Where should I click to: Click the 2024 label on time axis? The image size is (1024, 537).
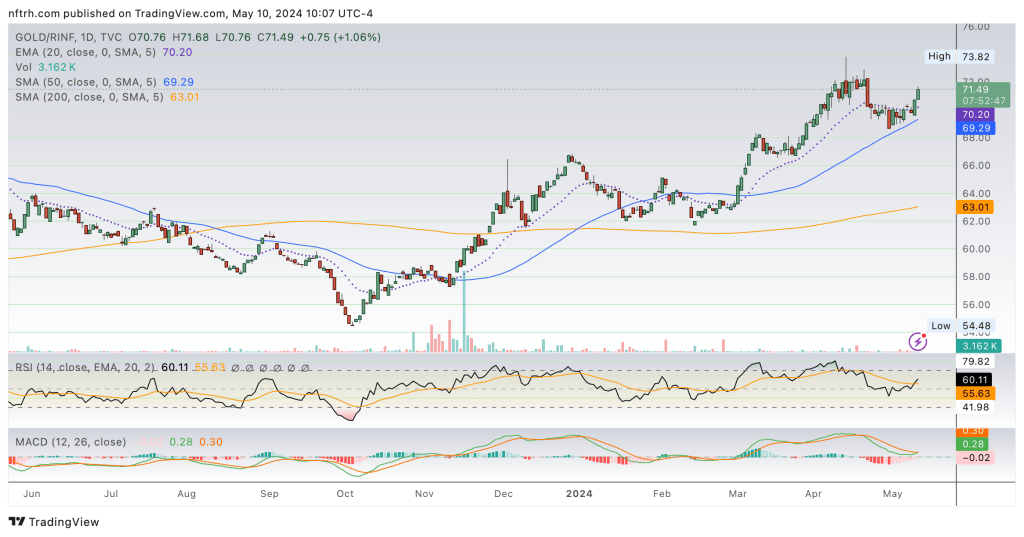tap(581, 493)
